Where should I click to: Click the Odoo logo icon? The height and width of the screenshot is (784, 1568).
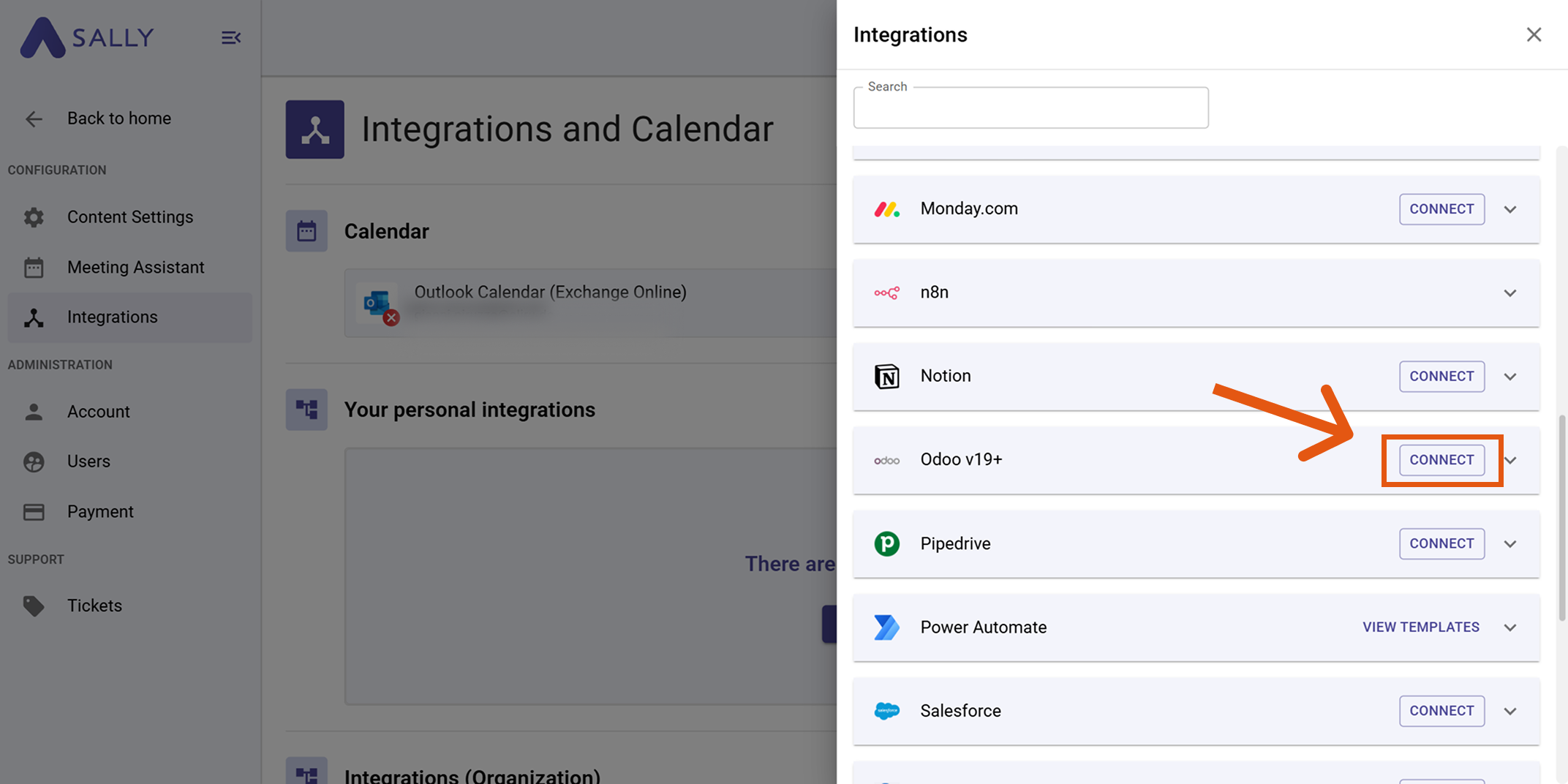pos(886,460)
